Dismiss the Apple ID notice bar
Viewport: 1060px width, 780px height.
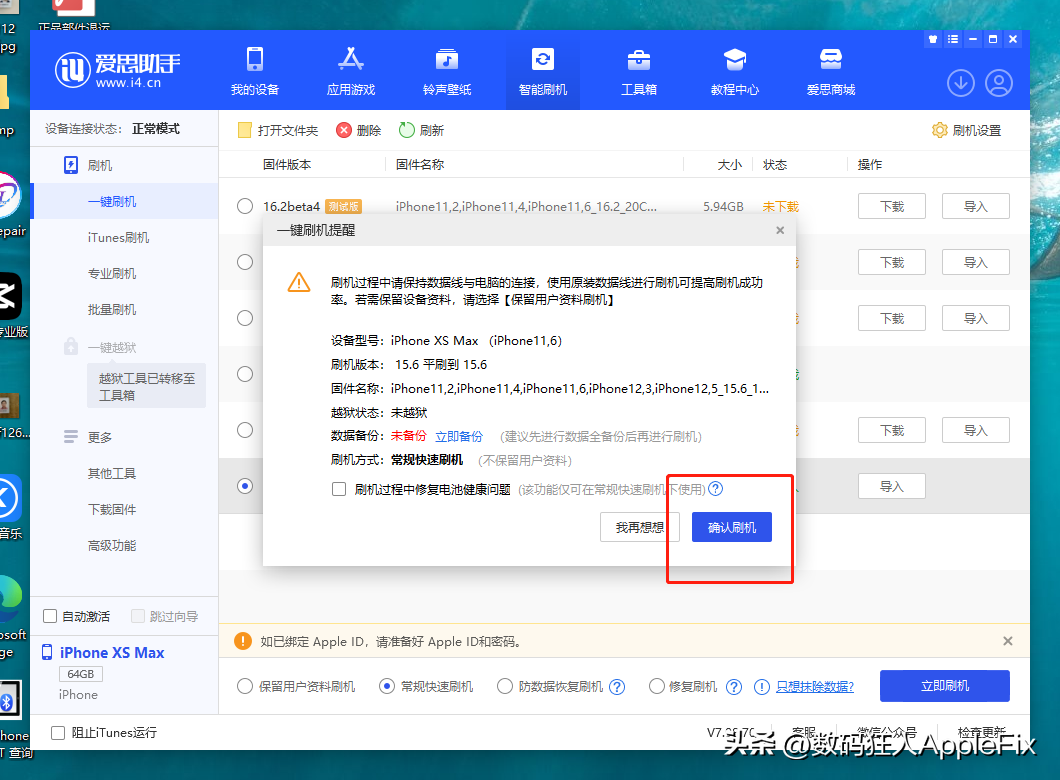[x=1007, y=641]
